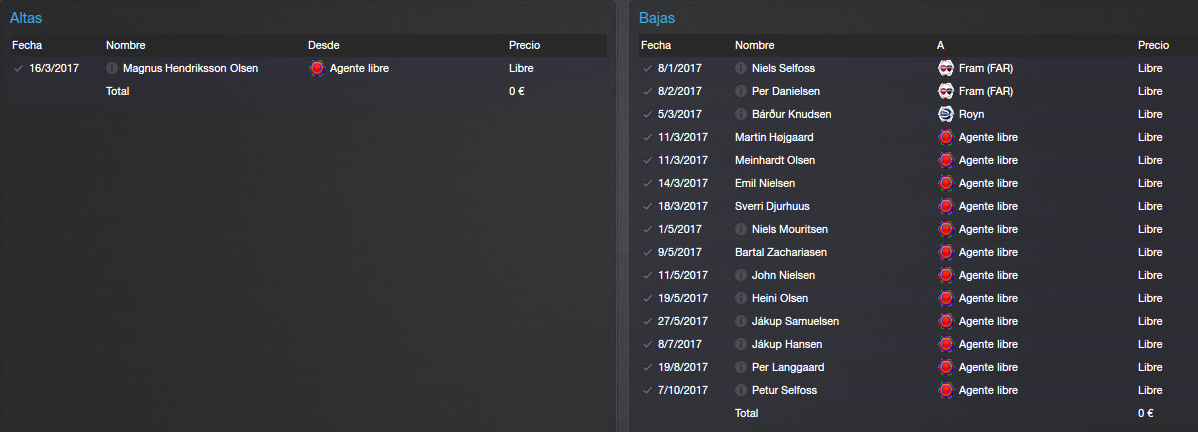Click info icon next to Heini Olsen
Viewport: 1198px width, 432px height.
point(740,298)
